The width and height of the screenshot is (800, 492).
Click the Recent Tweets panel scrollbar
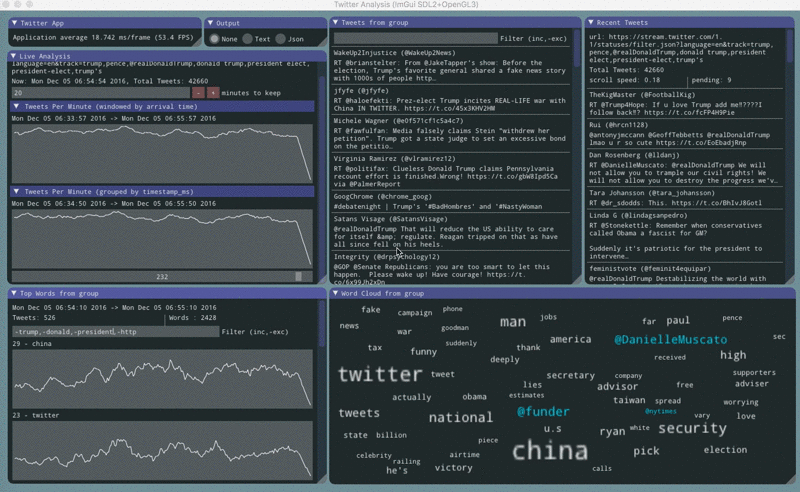[790, 47]
